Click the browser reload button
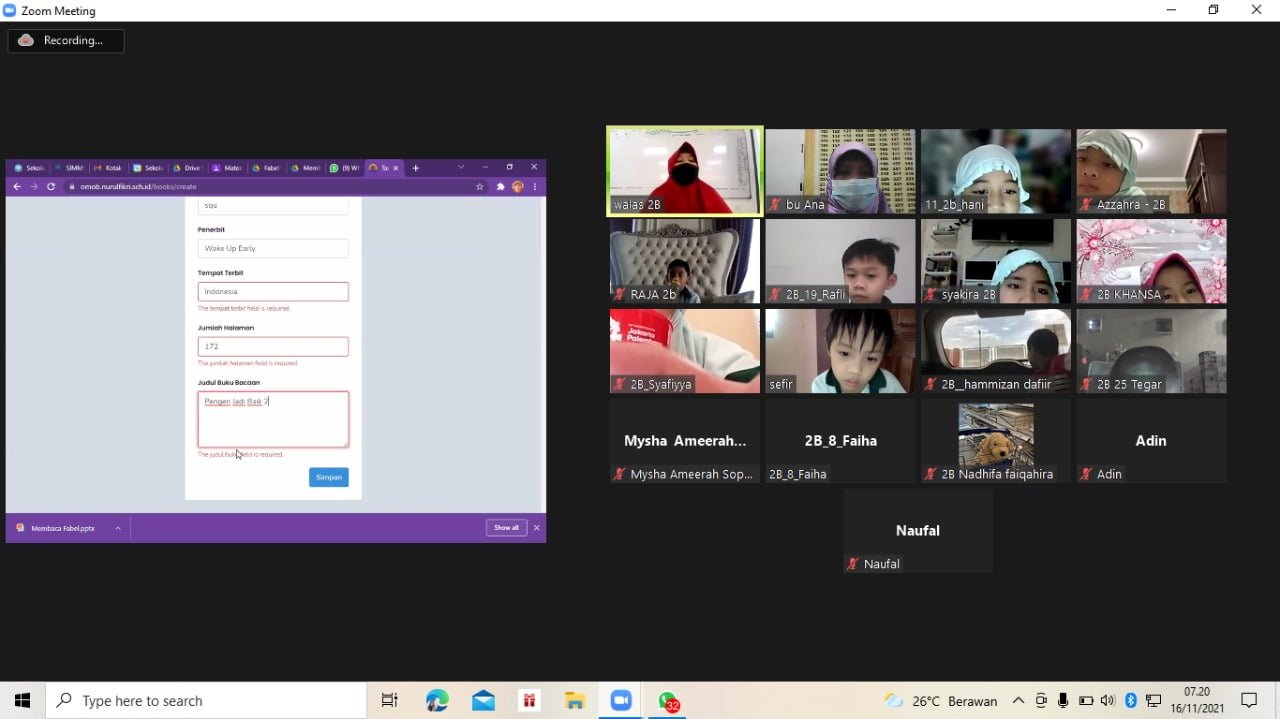1280x719 pixels. coord(51,187)
